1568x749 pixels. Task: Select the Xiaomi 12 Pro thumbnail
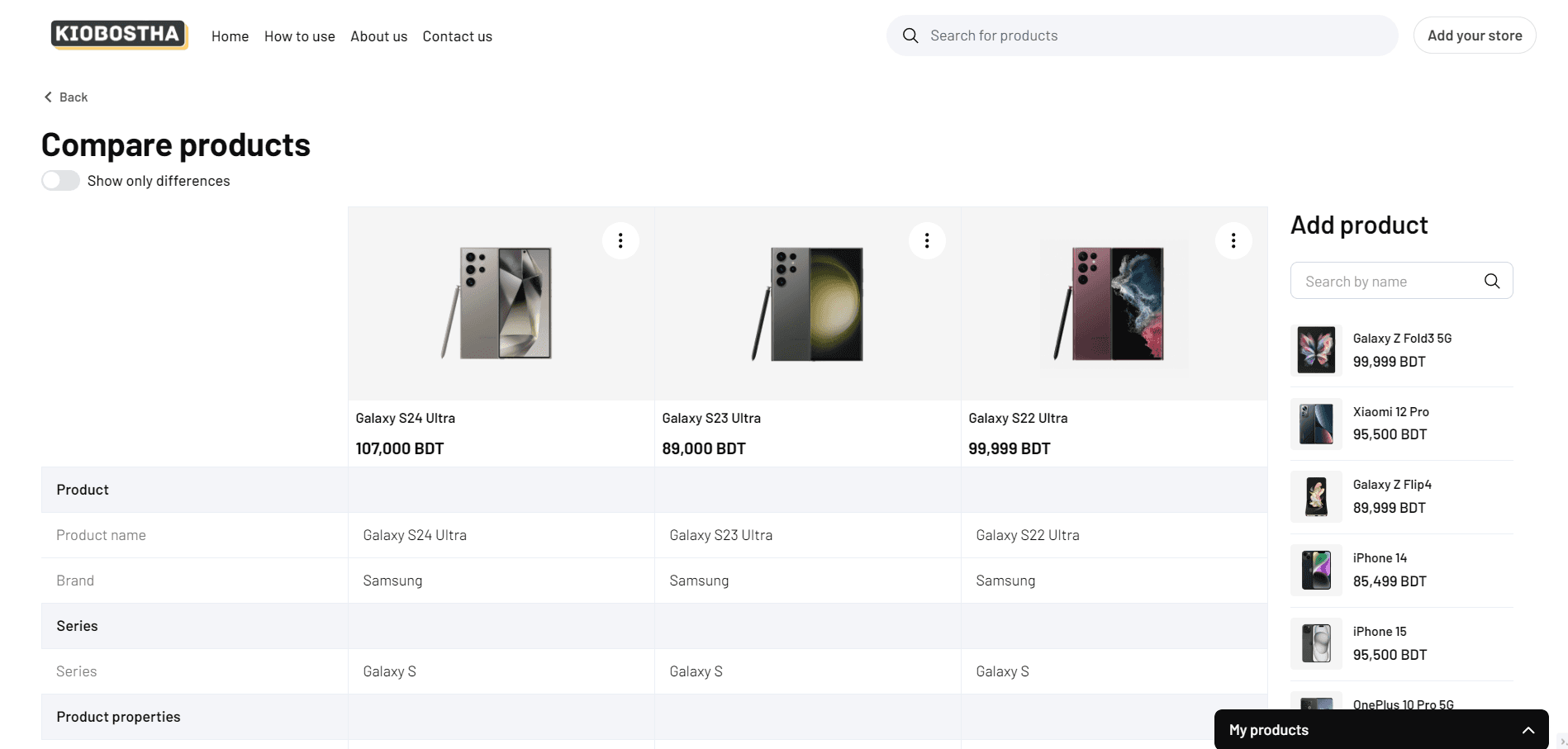(1316, 424)
